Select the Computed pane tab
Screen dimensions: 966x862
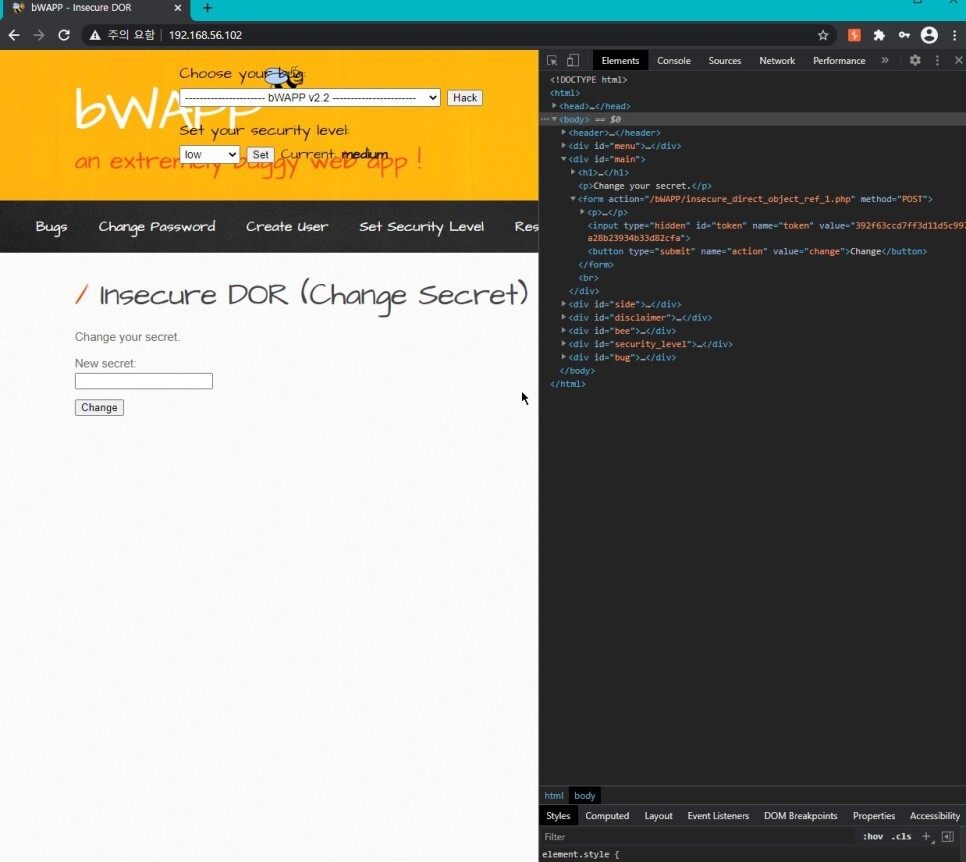tap(607, 816)
